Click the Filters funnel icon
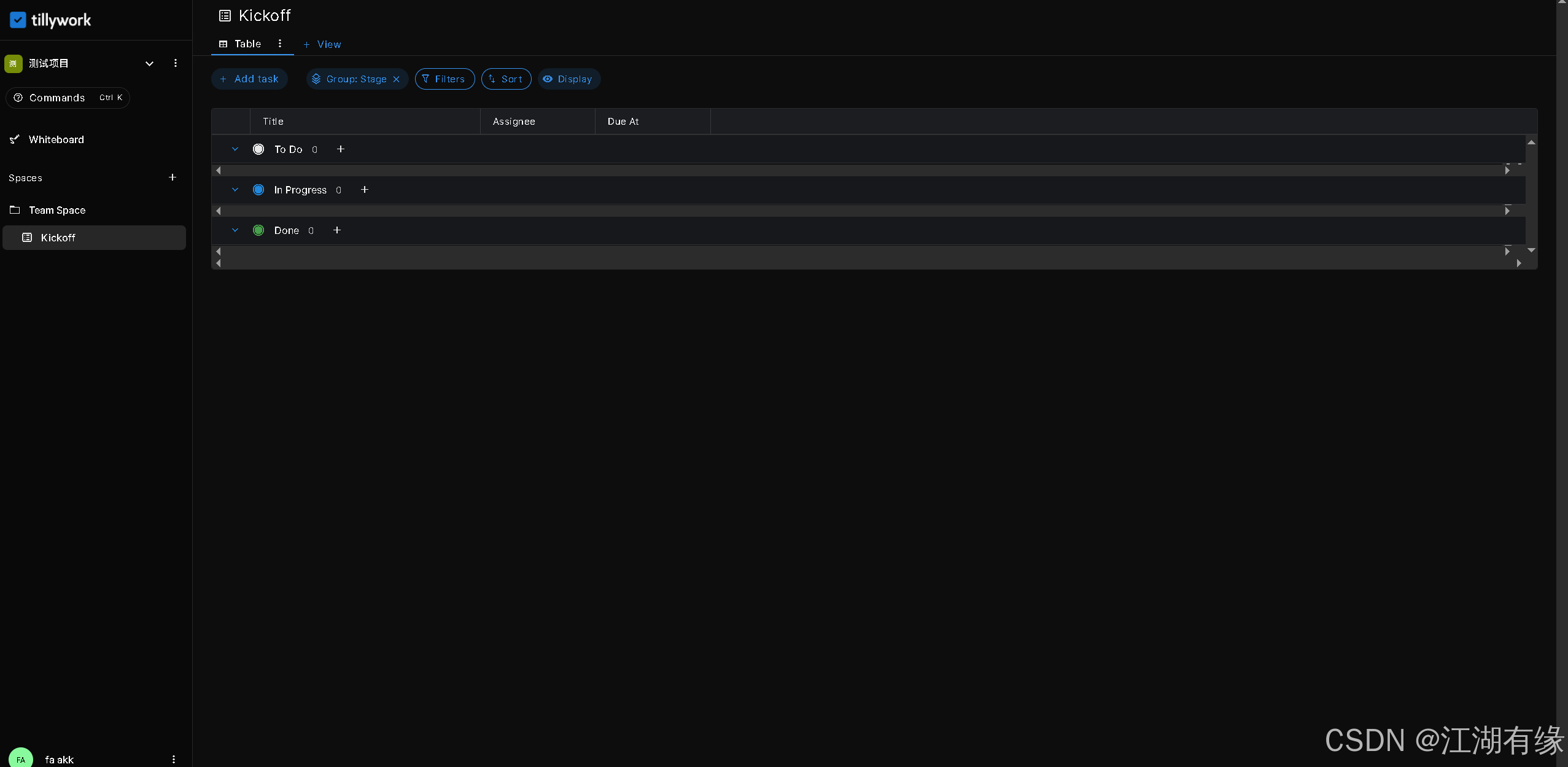1568x767 pixels. click(x=426, y=79)
